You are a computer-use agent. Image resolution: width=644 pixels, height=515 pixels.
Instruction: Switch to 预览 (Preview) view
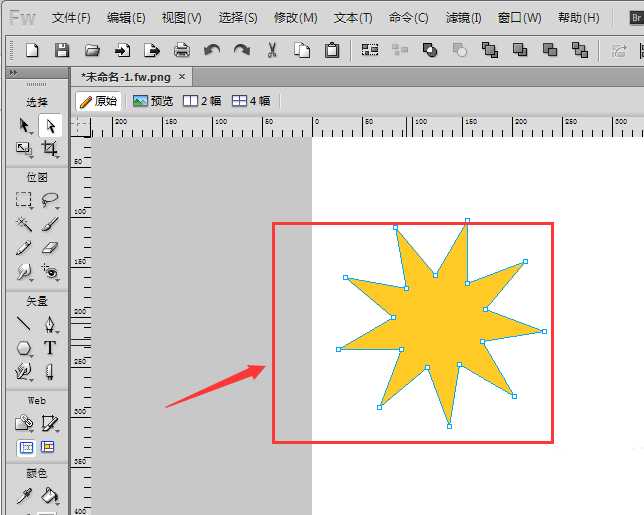[153, 101]
